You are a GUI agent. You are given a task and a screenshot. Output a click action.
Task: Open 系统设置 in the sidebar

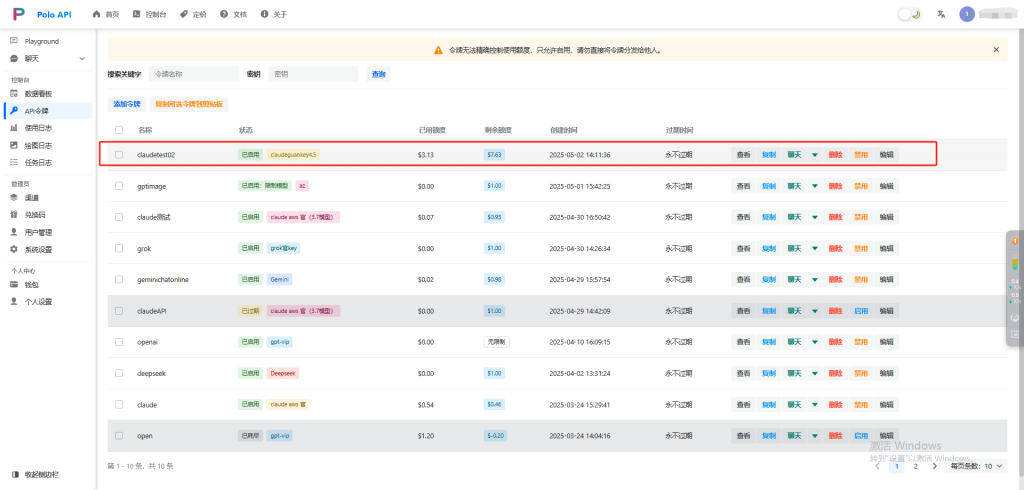[38, 250]
